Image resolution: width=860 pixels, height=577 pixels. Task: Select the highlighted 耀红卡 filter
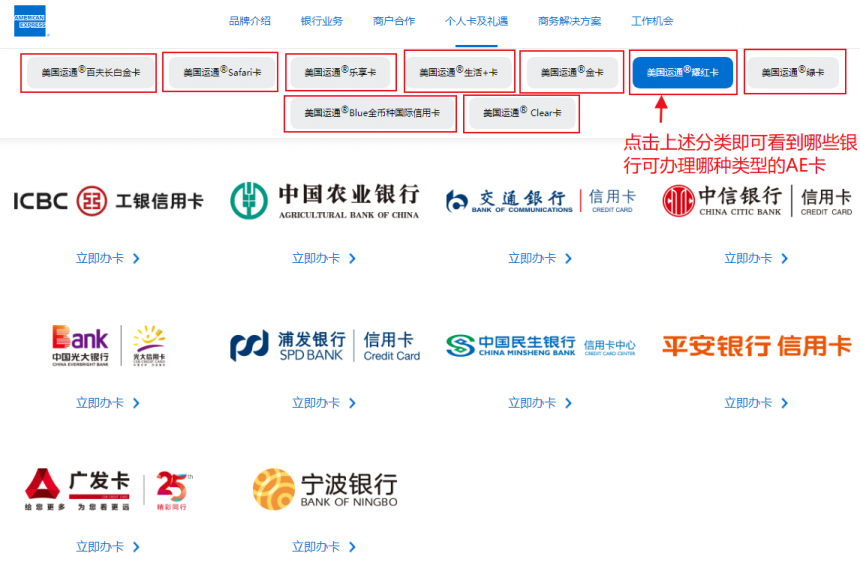(682, 72)
